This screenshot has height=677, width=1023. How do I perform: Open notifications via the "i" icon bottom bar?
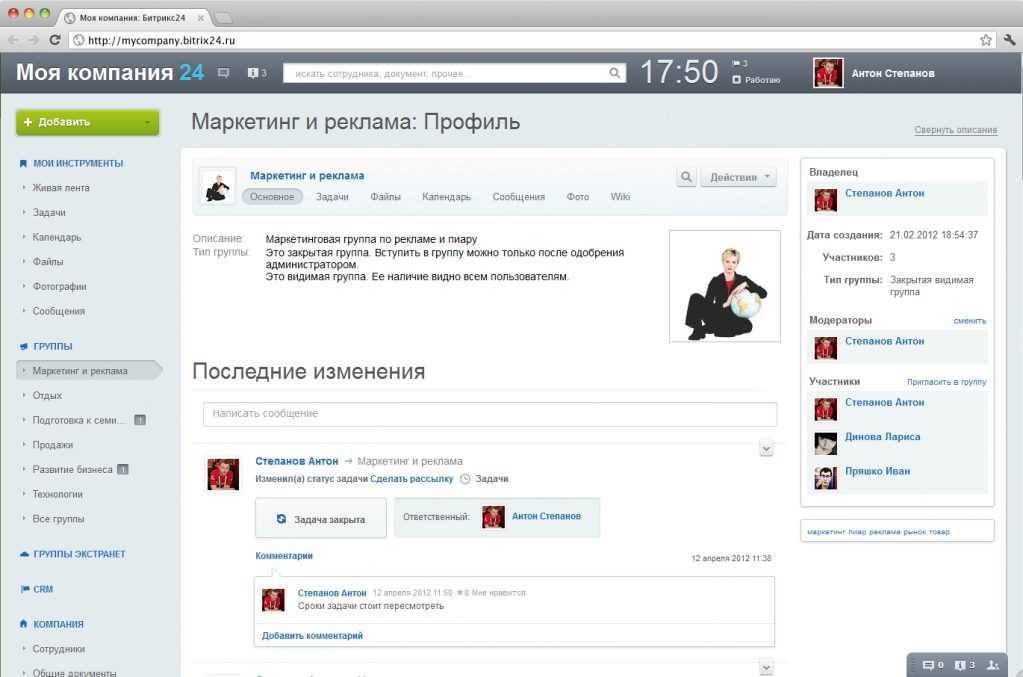pos(960,665)
